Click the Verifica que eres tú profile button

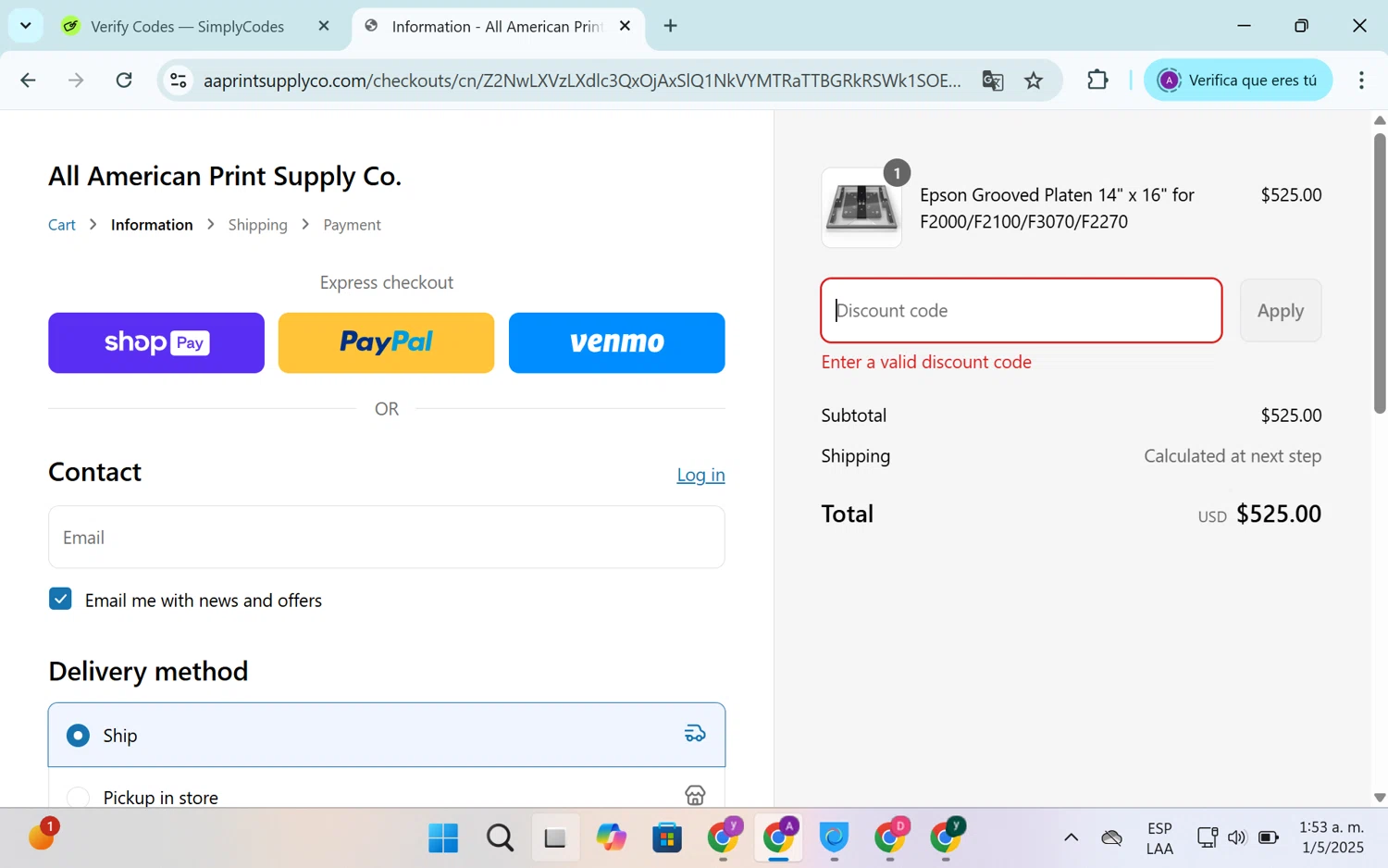pos(1238,81)
